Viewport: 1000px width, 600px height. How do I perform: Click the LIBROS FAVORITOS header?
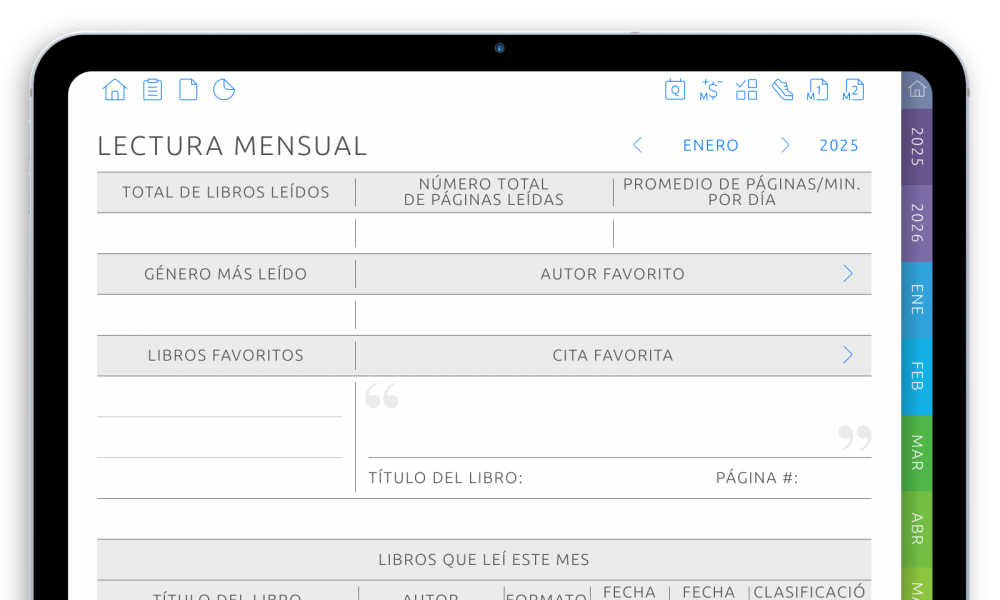226,355
